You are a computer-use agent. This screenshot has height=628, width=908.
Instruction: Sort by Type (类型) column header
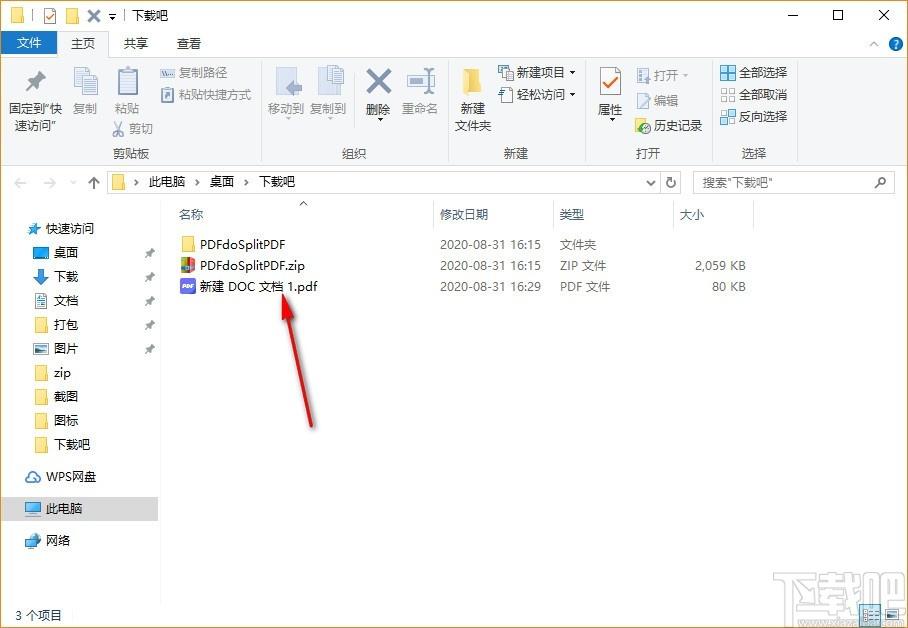tap(572, 215)
